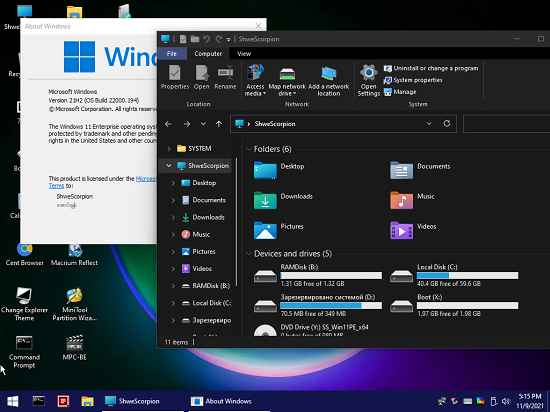Viewport: 550px width, 412px height.
Task: Click Uninstall or change a program
Action: pyautogui.click(x=431, y=68)
